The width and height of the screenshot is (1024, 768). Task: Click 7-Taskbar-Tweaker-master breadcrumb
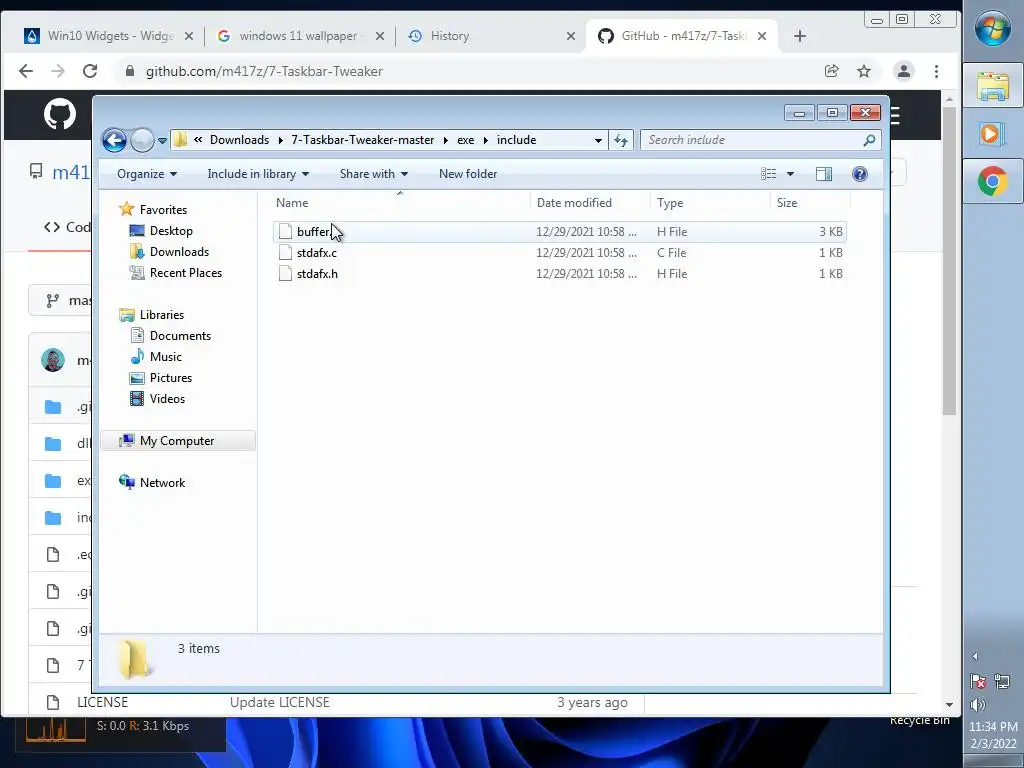coord(362,140)
